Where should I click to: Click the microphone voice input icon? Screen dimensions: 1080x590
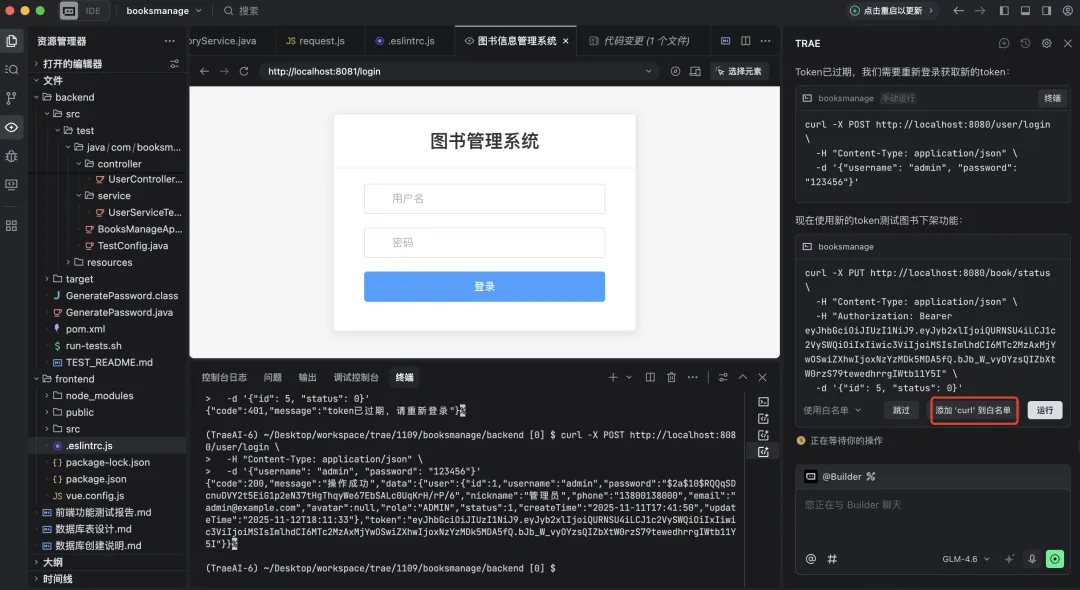(x=1032, y=559)
